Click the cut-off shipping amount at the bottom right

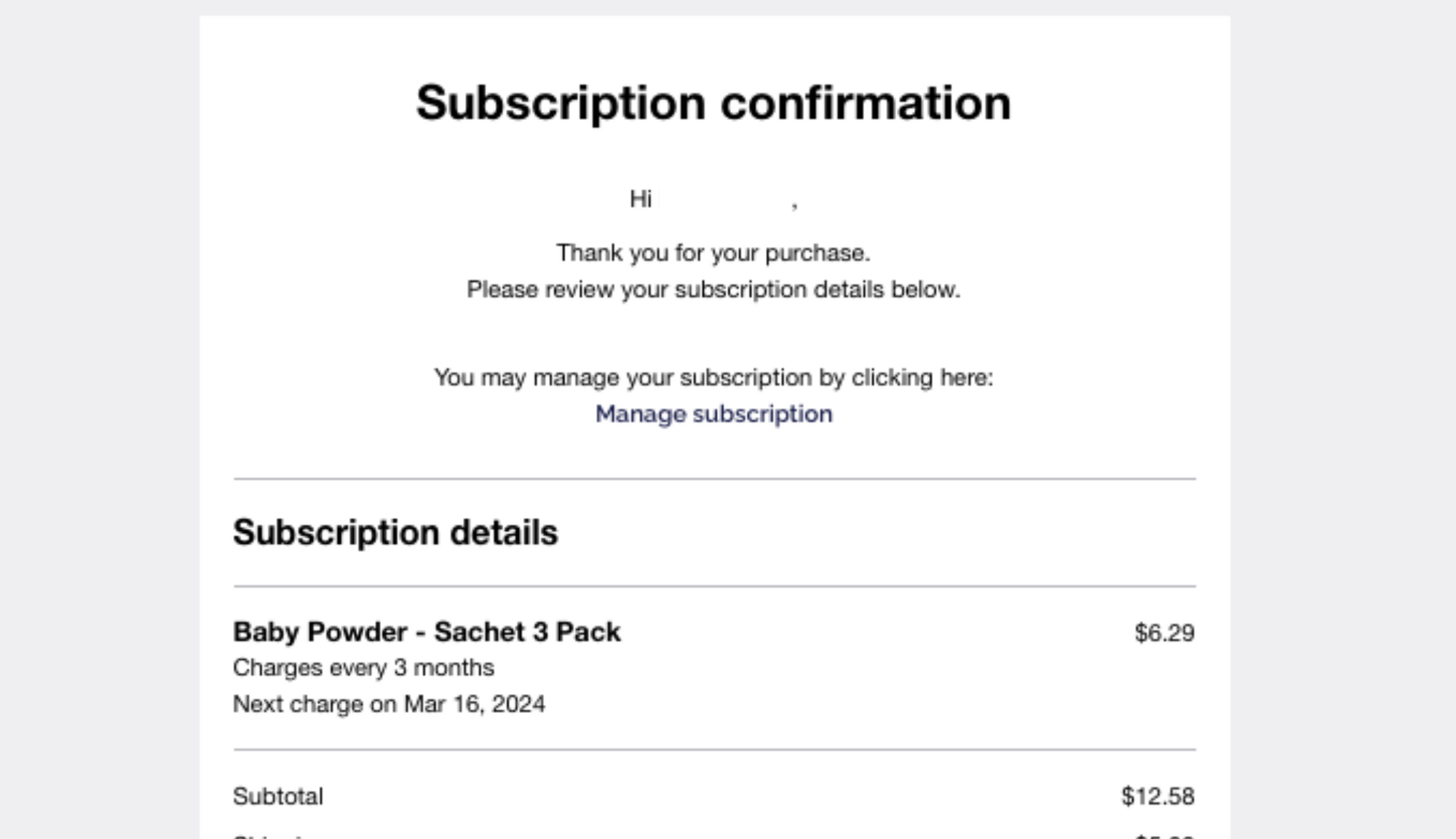pos(1163,836)
